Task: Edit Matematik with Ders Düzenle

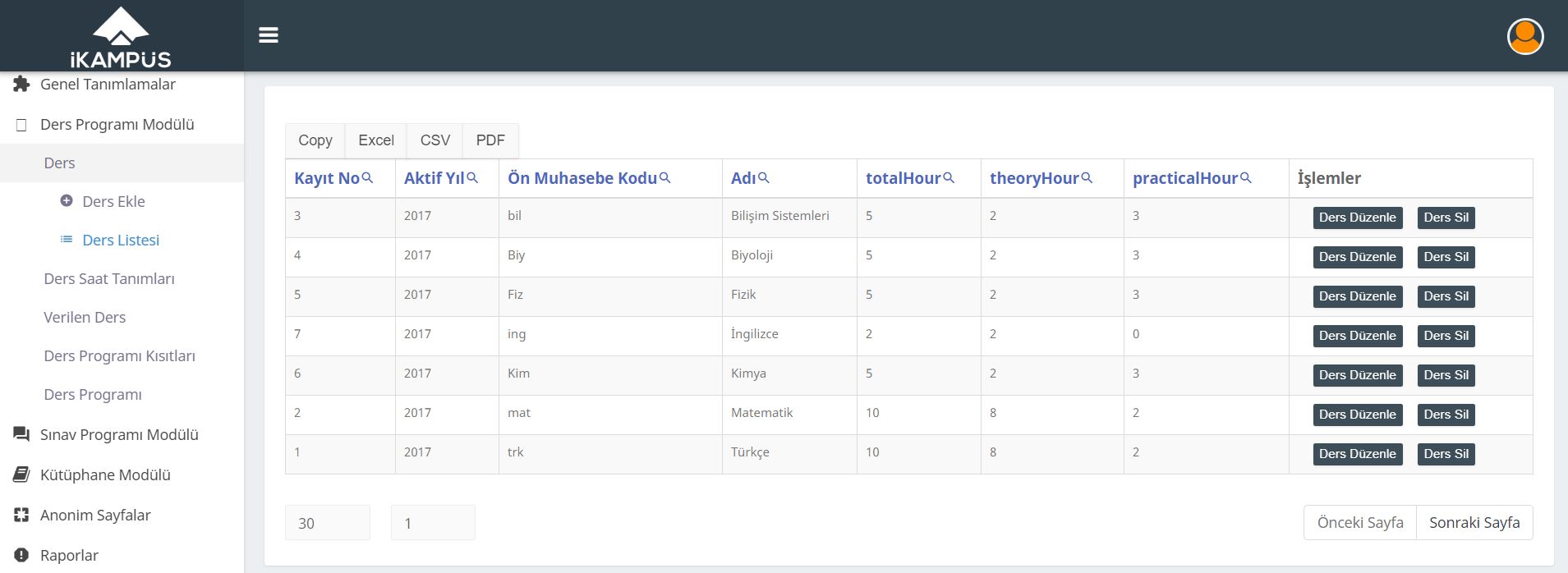Action: tap(1358, 415)
